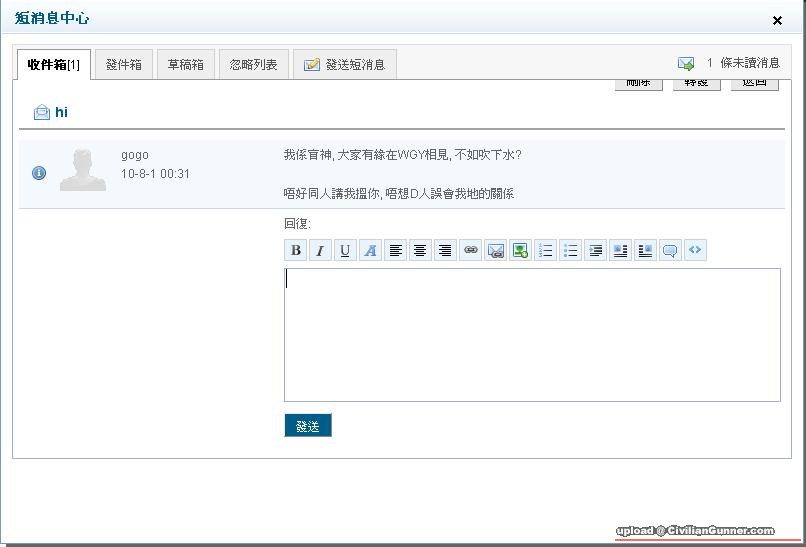Center-align the reply text
The width and height of the screenshot is (806, 547).
click(x=420, y=250)
